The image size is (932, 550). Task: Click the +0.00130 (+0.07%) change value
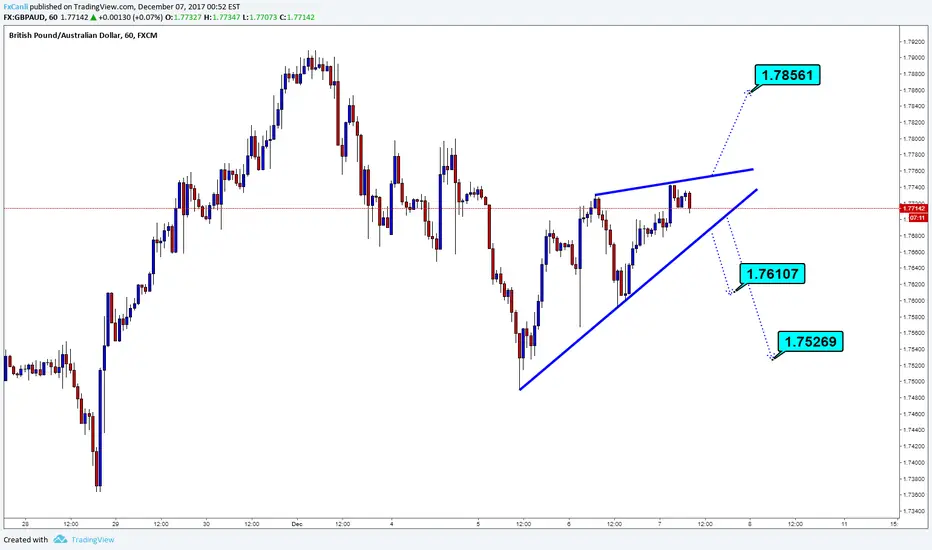click(x=132, y=17)
